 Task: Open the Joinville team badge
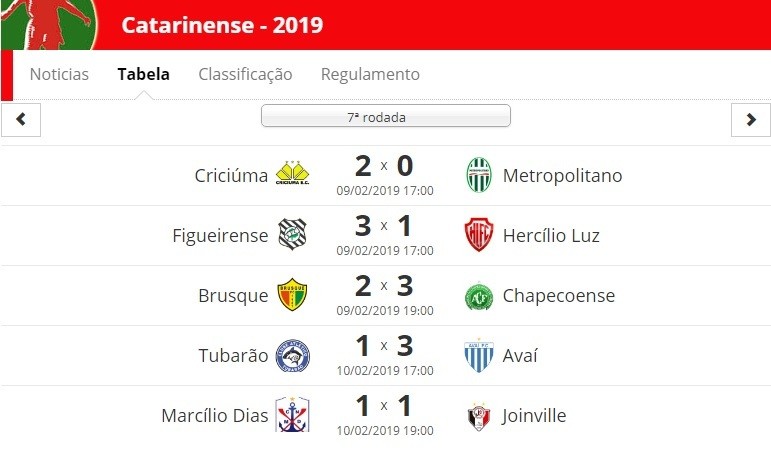coord(479,417)
